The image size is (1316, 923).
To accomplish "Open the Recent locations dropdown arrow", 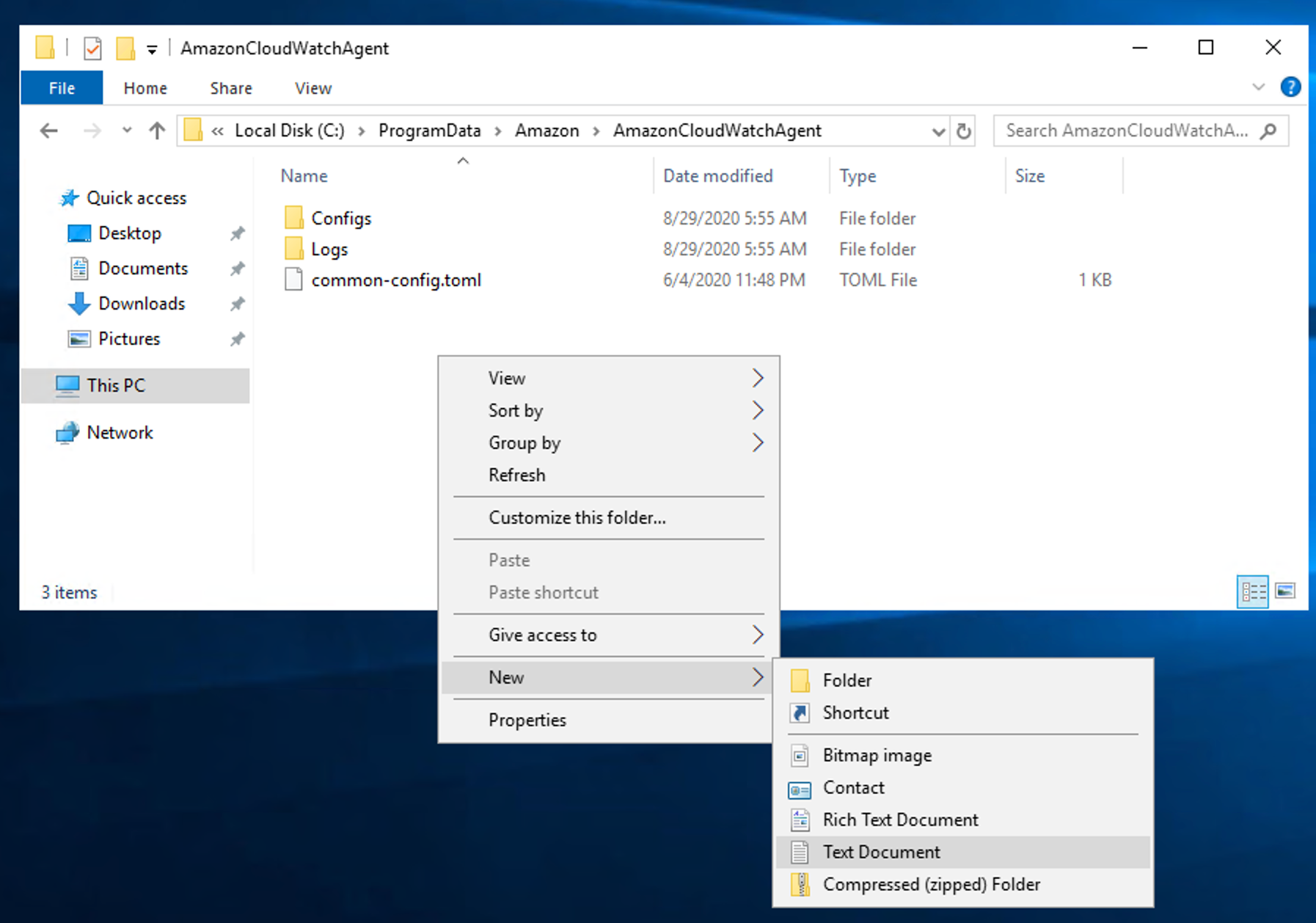I will 127,131.
